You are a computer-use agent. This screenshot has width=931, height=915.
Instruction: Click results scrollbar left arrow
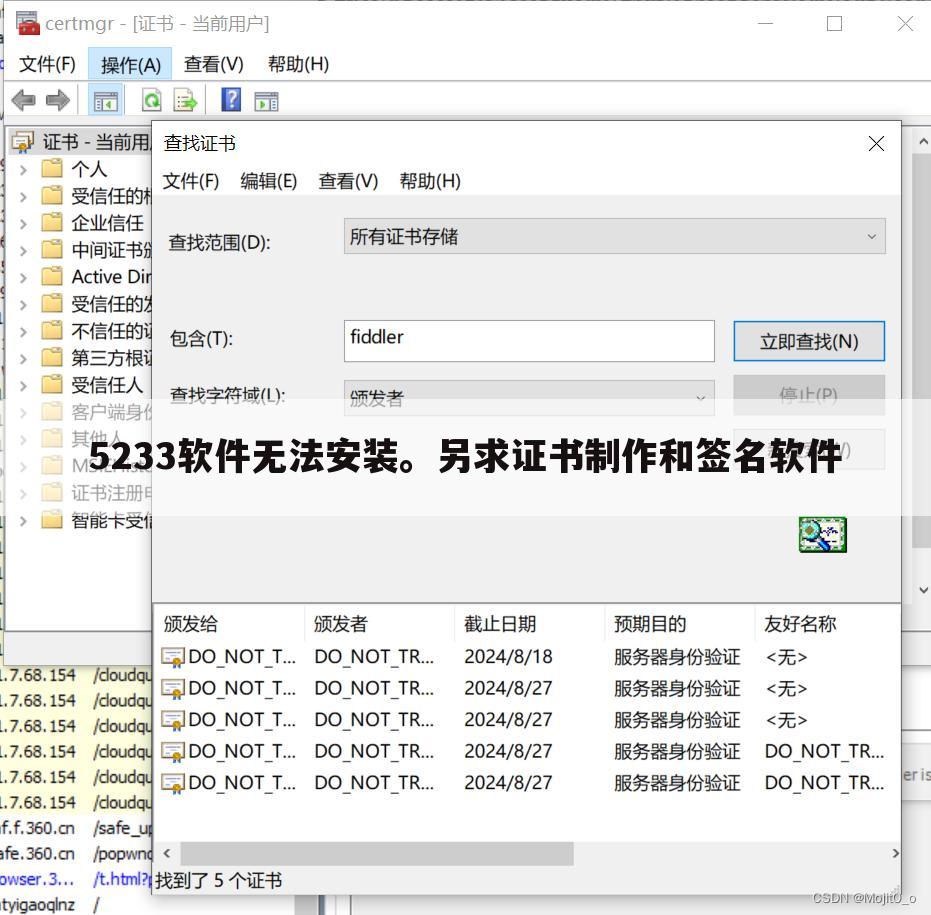[x=167, y=853]
